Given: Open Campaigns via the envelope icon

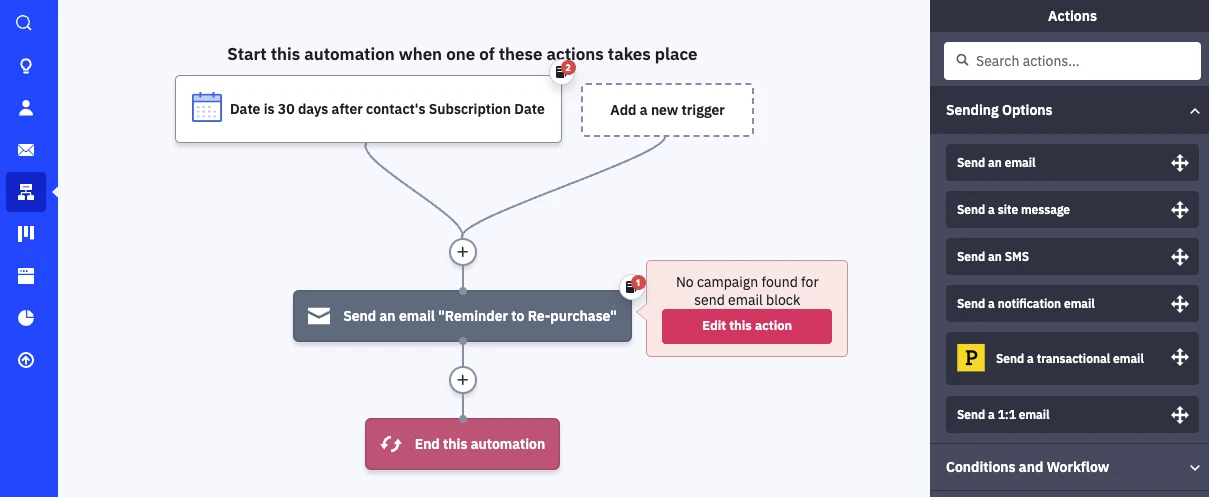Looking at the screenshot, I should pyautogui.click(x=25, y=150).
